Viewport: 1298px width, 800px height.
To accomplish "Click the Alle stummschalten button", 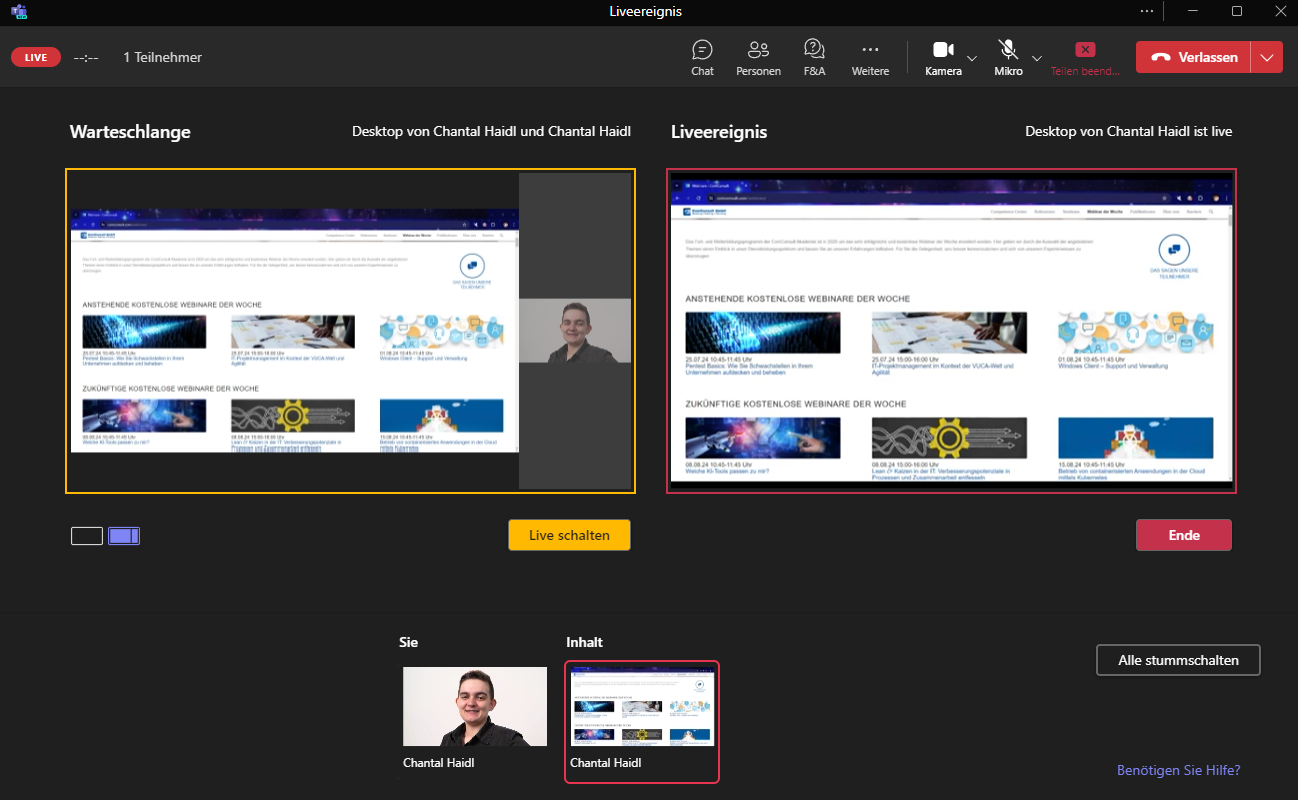I will 1178,660.
